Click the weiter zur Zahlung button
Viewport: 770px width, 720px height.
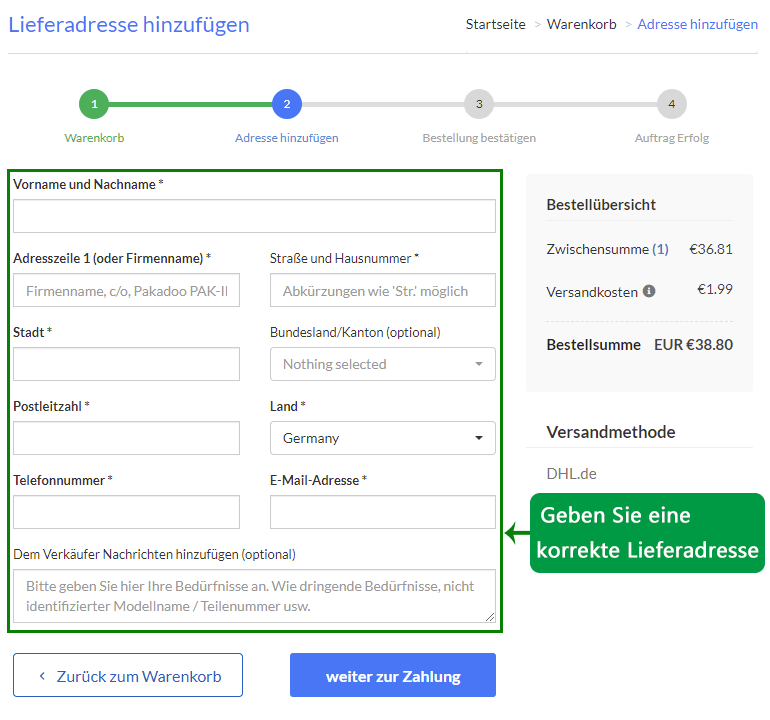393,676
